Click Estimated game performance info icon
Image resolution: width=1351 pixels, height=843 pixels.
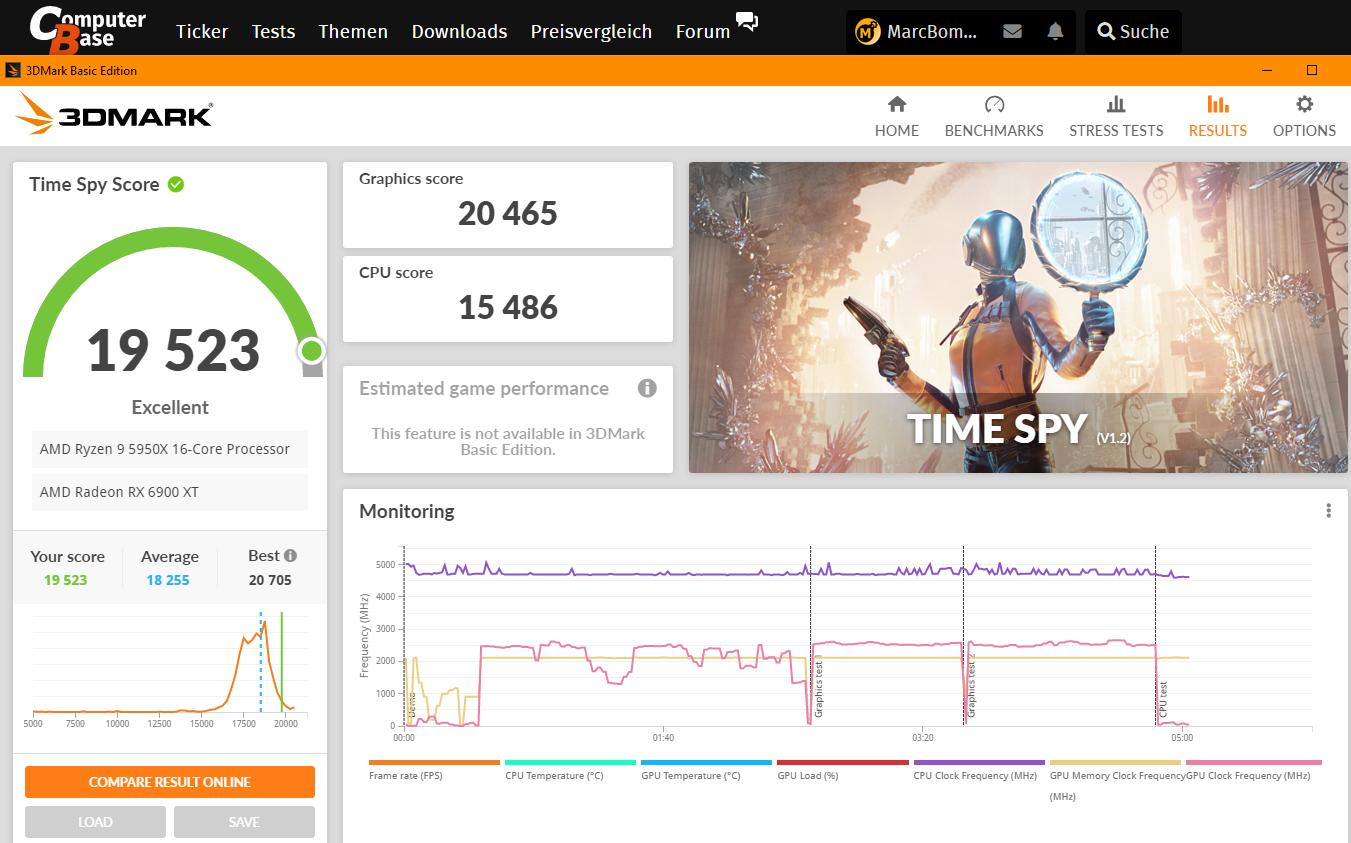click(x=647, y=388)
